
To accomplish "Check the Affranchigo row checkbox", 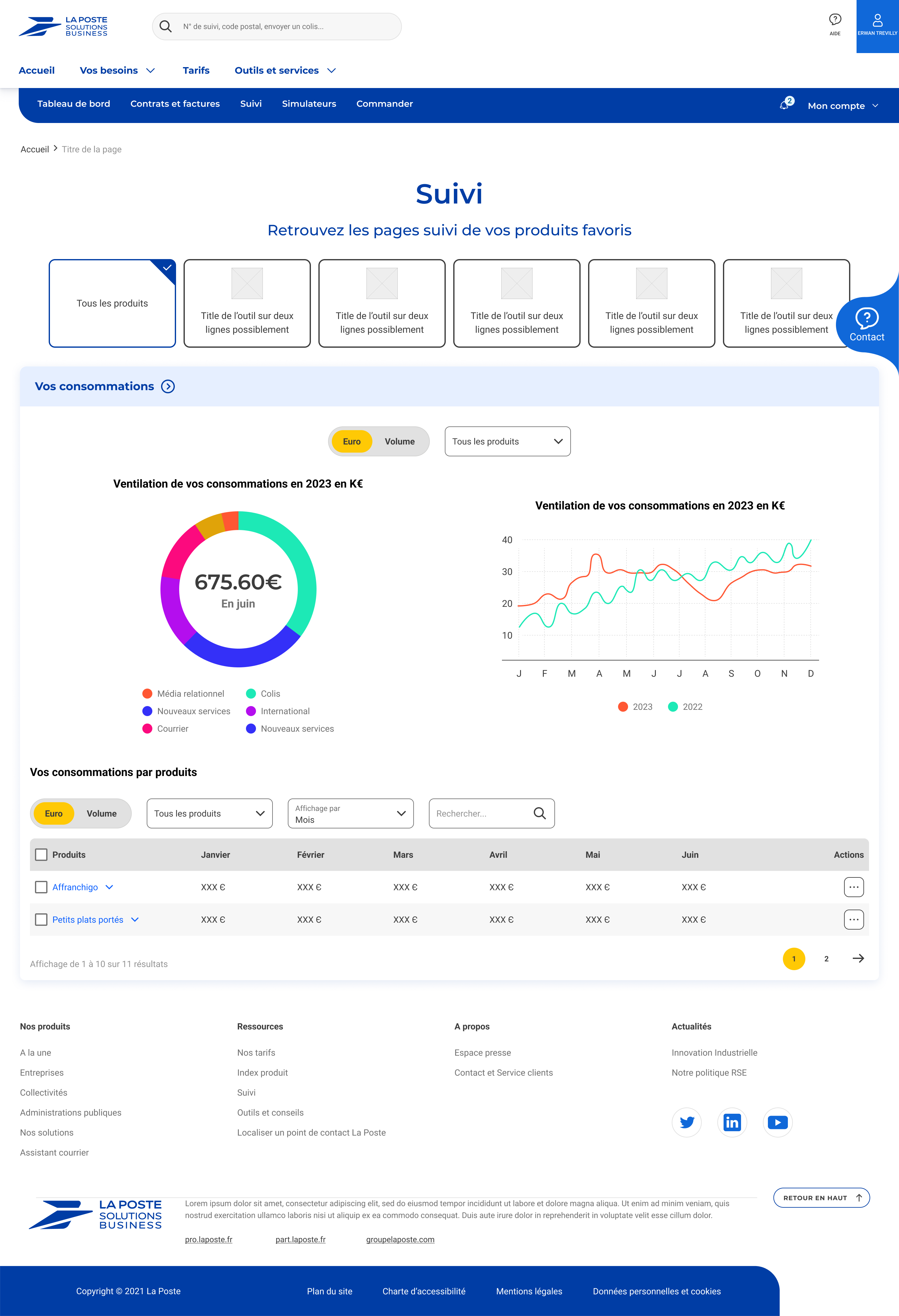I will click(41, 887).
